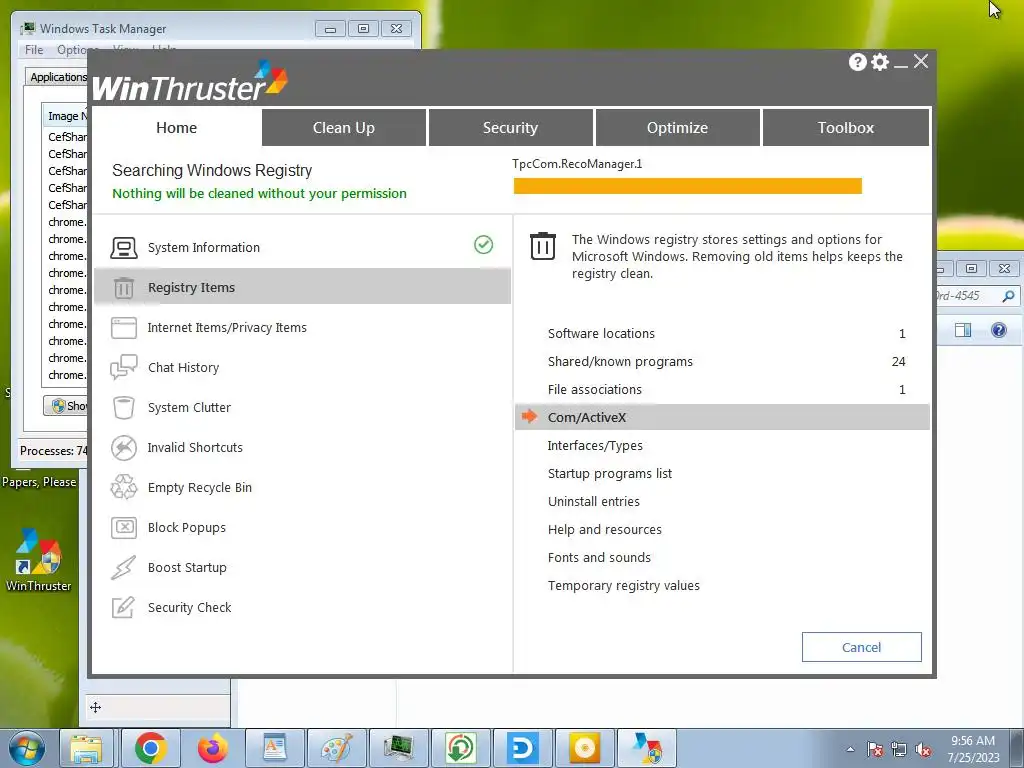Click help icon in background Explorer window
The height and width of the screenshot is (768, 1024).
click(999, 330)
